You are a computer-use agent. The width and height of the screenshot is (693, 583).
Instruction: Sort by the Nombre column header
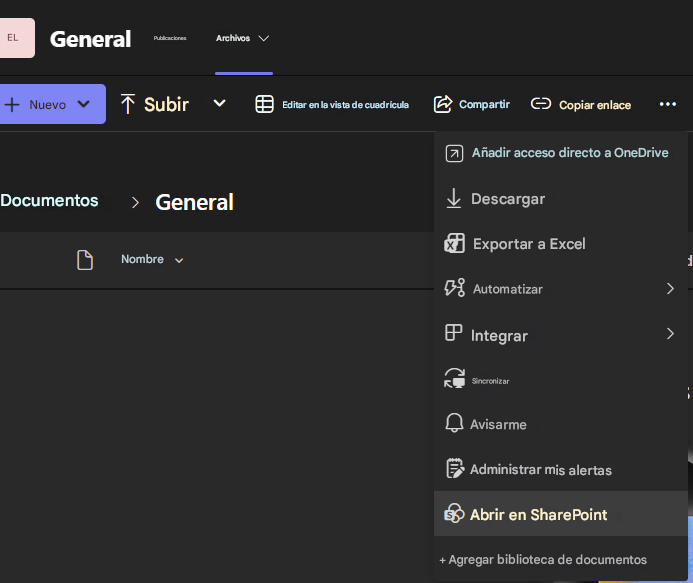tap(142, 259)
